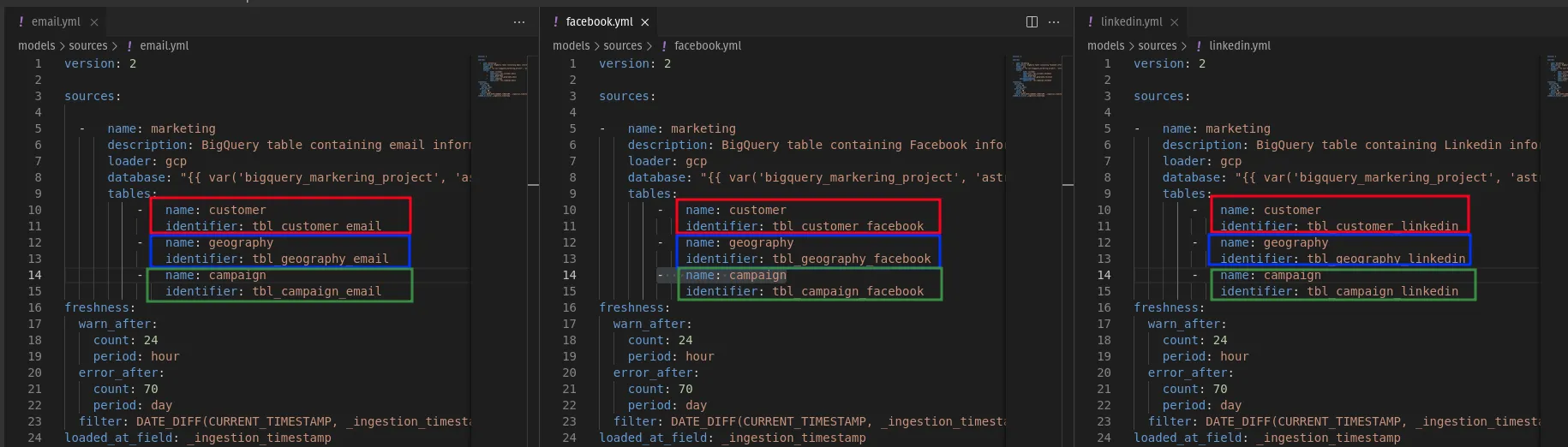Viewport: 1568px width, 447px height.
Task: Click 'error_after:' line in facebook.yml
Action: (x=655, y=373)
